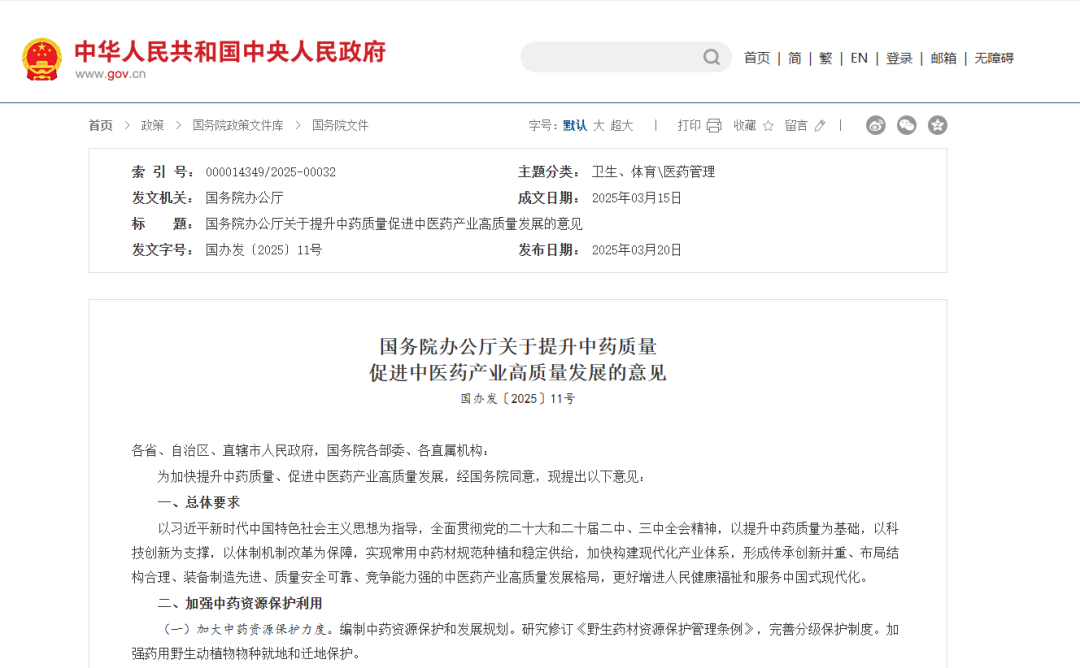Click the search magnifier icon
The image size is (1080, 668).
pos(711,58)
